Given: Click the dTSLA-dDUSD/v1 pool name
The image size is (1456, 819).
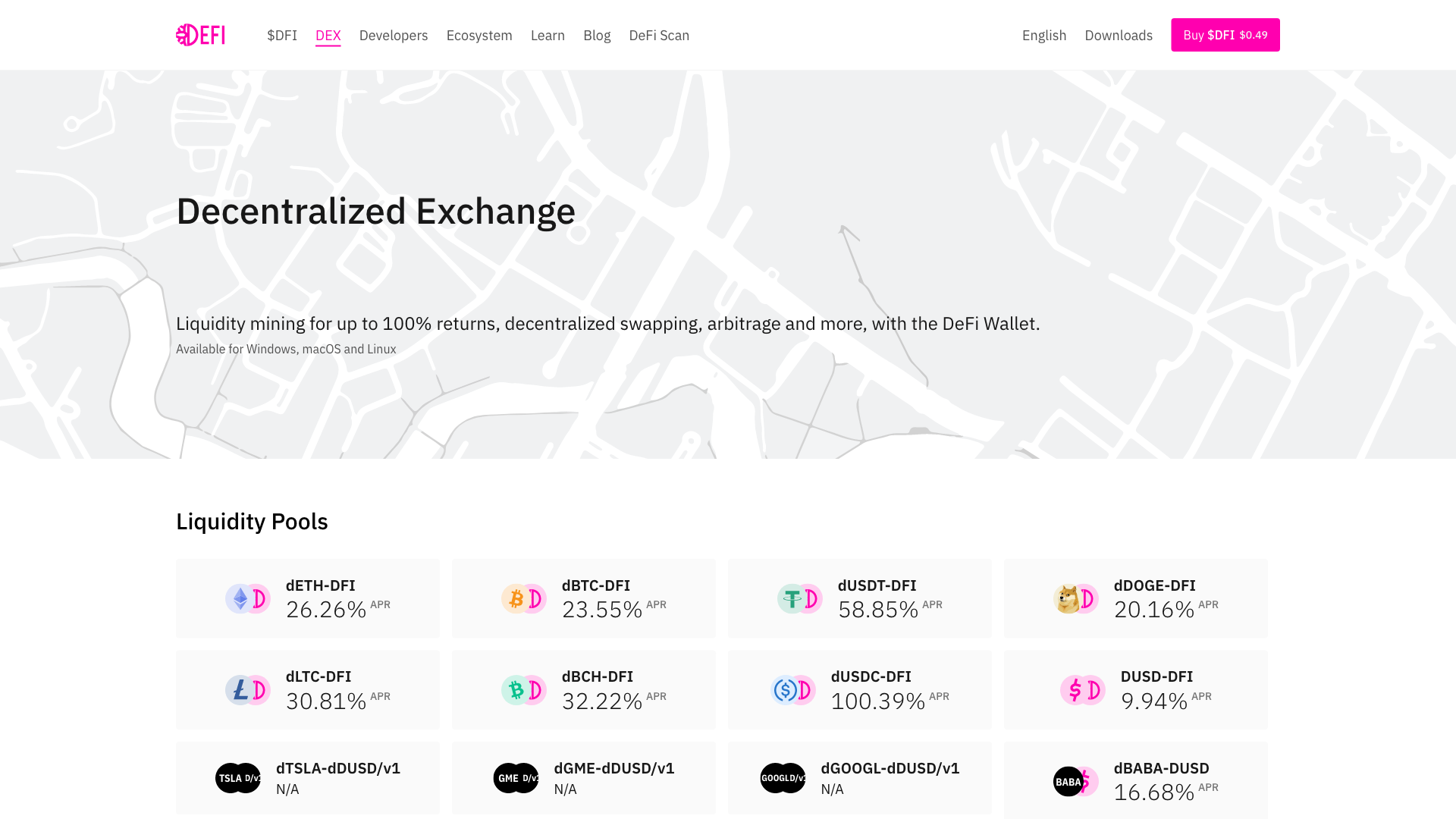Looking at the screenshot, I should (338, 768).
